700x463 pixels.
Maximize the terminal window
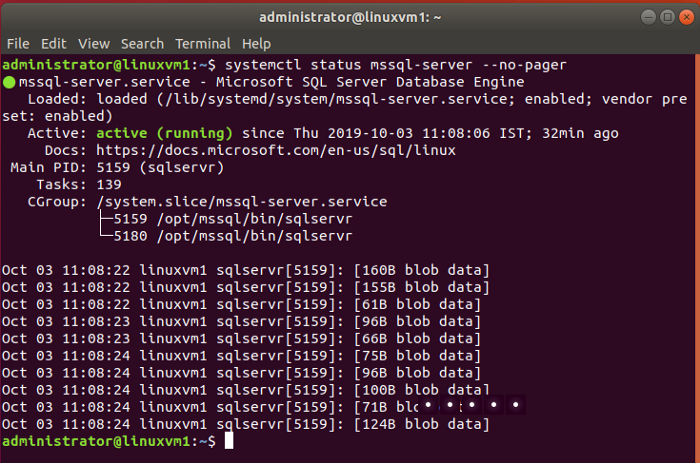click(667, 17)
